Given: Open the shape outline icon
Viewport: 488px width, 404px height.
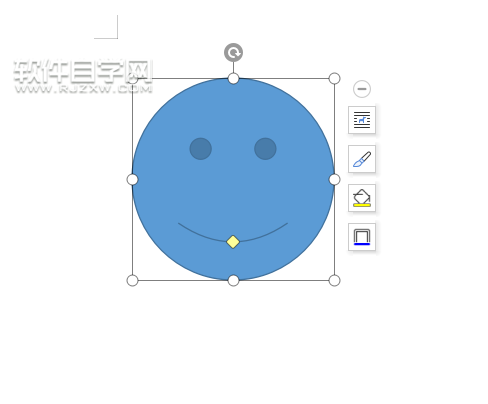Looking at the screenshot, I should point(362,237).
